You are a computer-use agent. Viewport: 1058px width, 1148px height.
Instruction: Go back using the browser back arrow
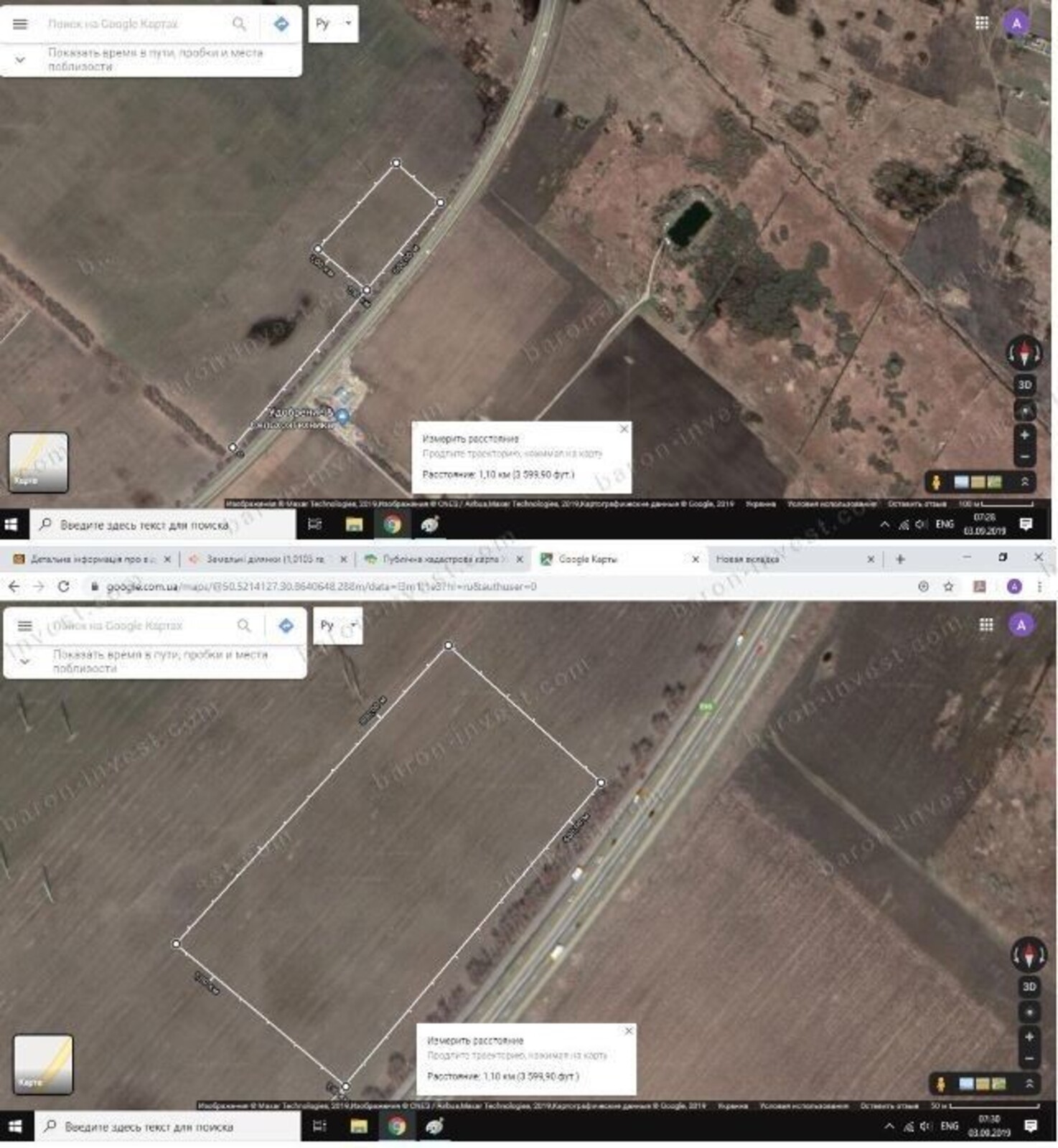[14, 586]
